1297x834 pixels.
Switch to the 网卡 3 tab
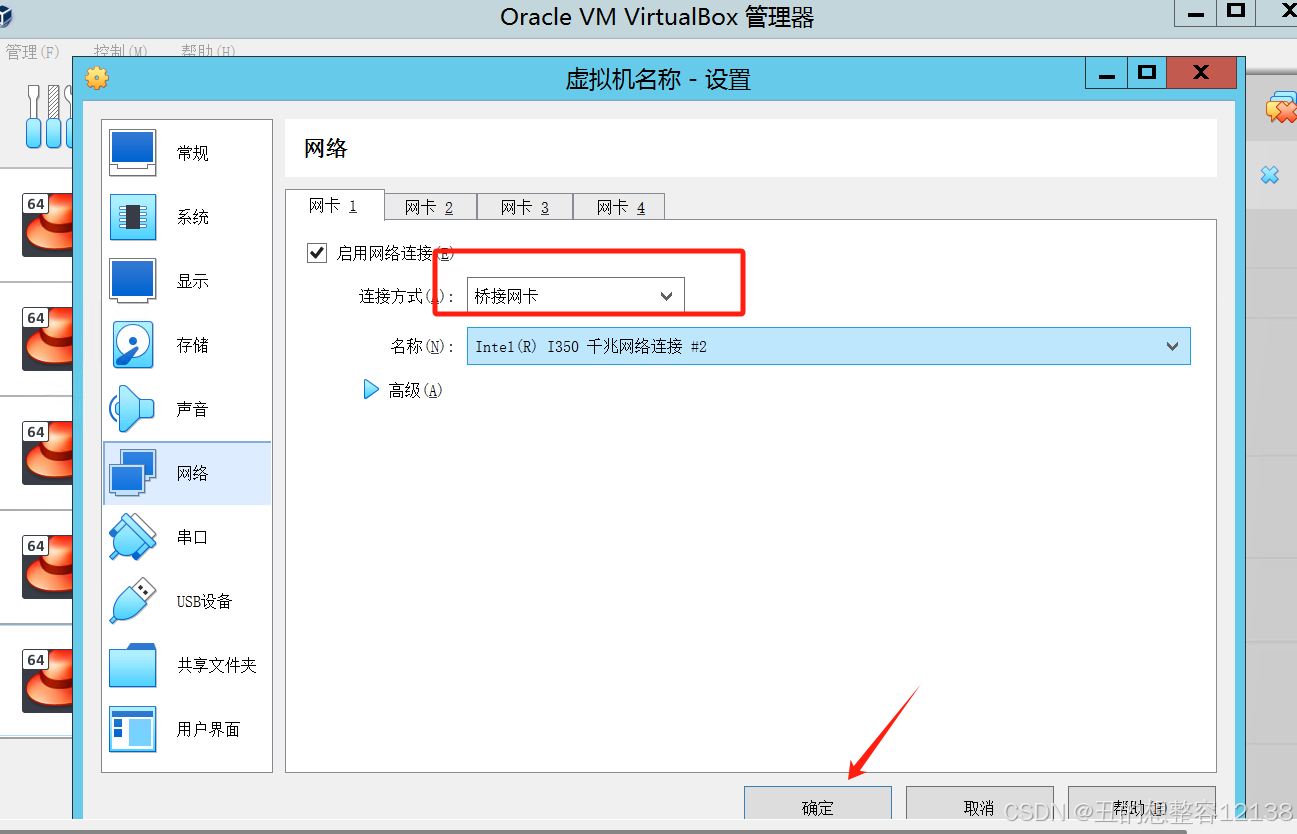(x=525, y=207)
